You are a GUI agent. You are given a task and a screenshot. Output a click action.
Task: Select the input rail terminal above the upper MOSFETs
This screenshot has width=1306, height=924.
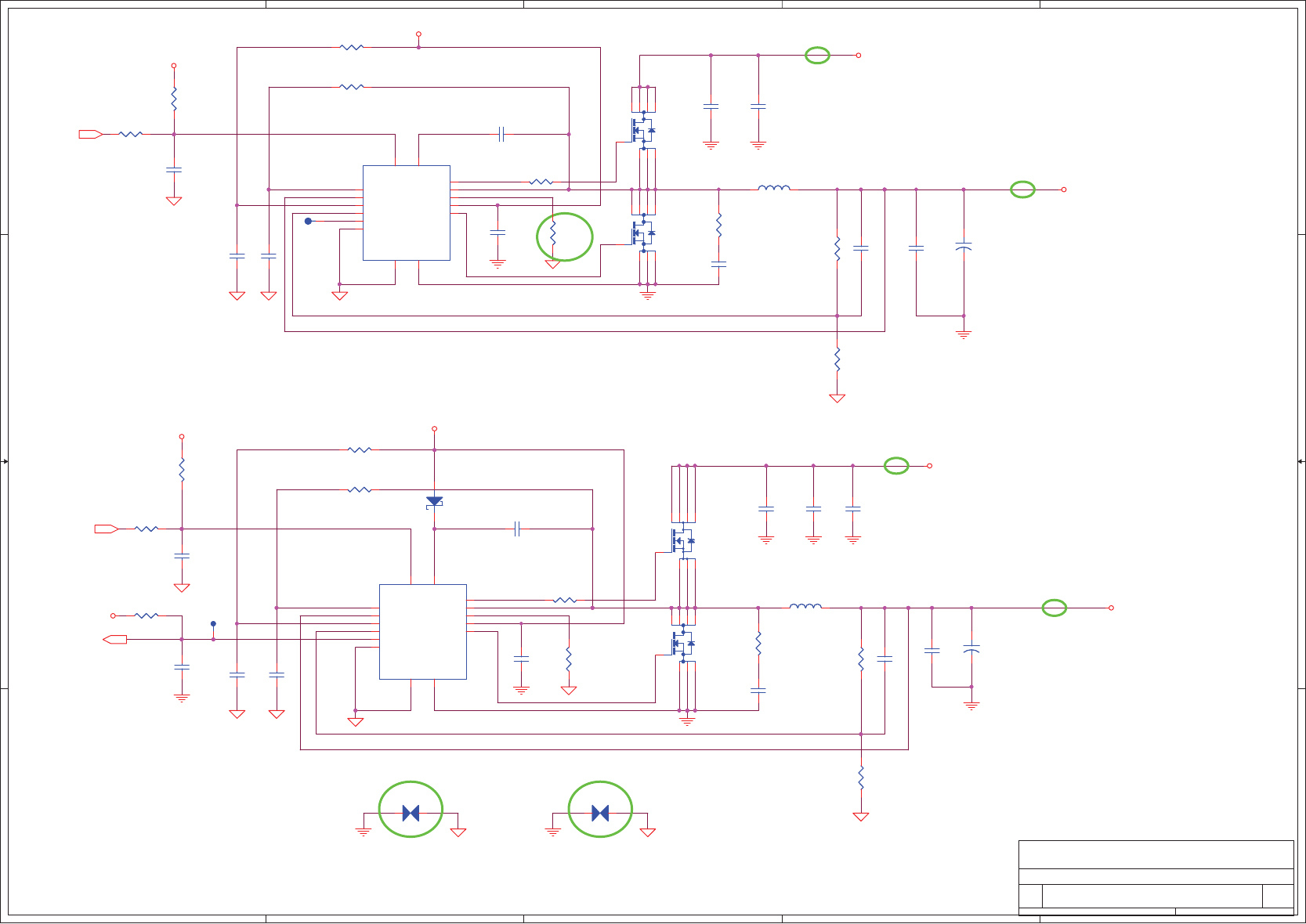click(859, 56)
